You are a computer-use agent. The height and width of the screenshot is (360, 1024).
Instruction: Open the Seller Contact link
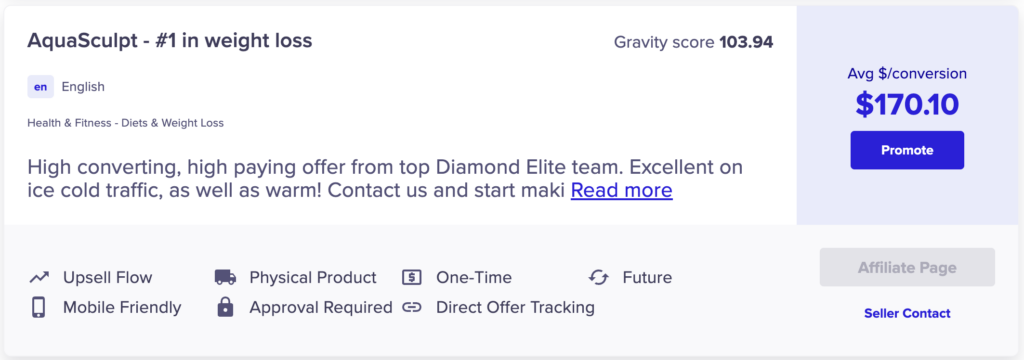907,314
